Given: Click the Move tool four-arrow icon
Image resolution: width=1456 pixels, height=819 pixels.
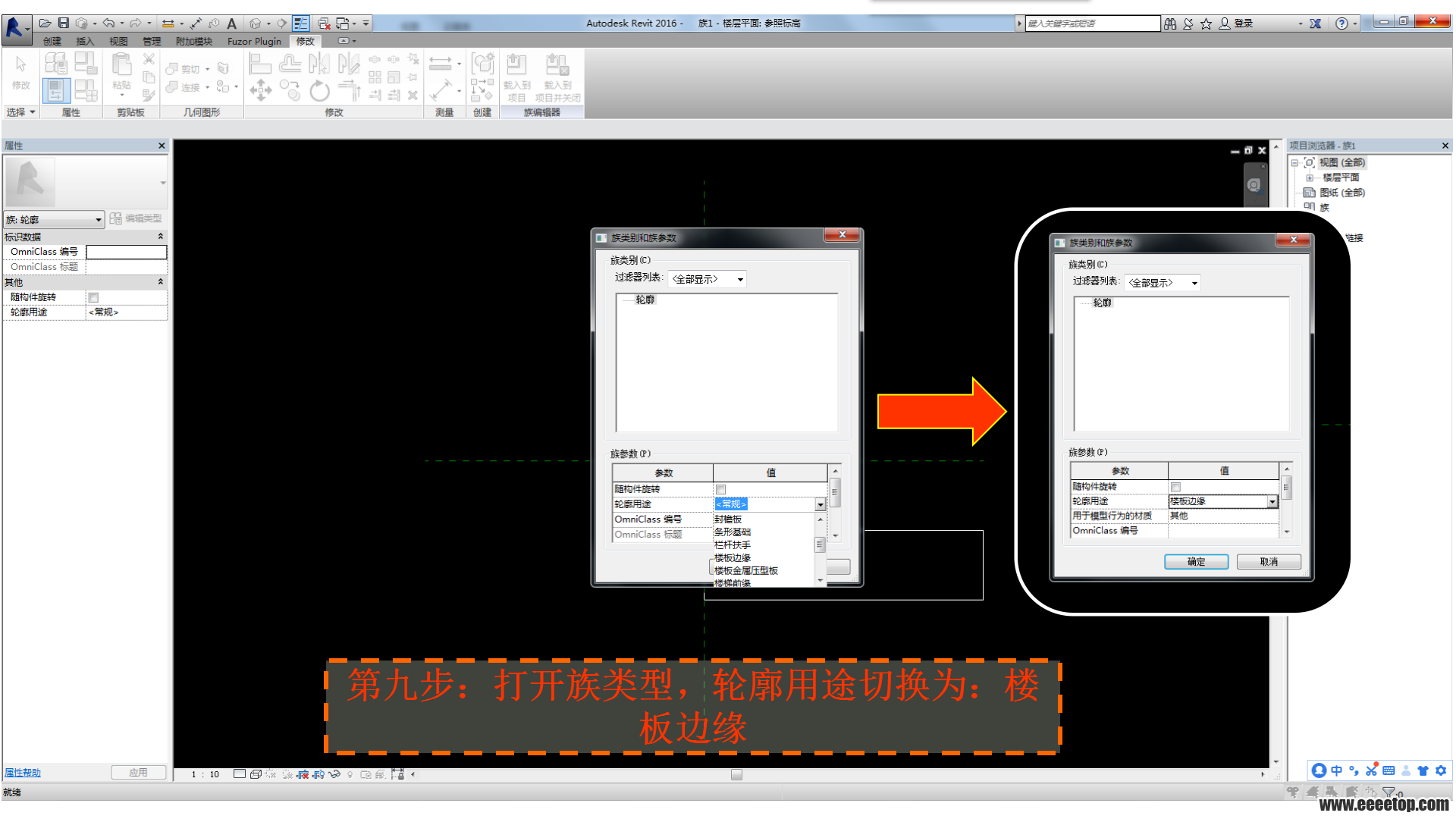Looking at the screenshot, I should coord(261,90).
